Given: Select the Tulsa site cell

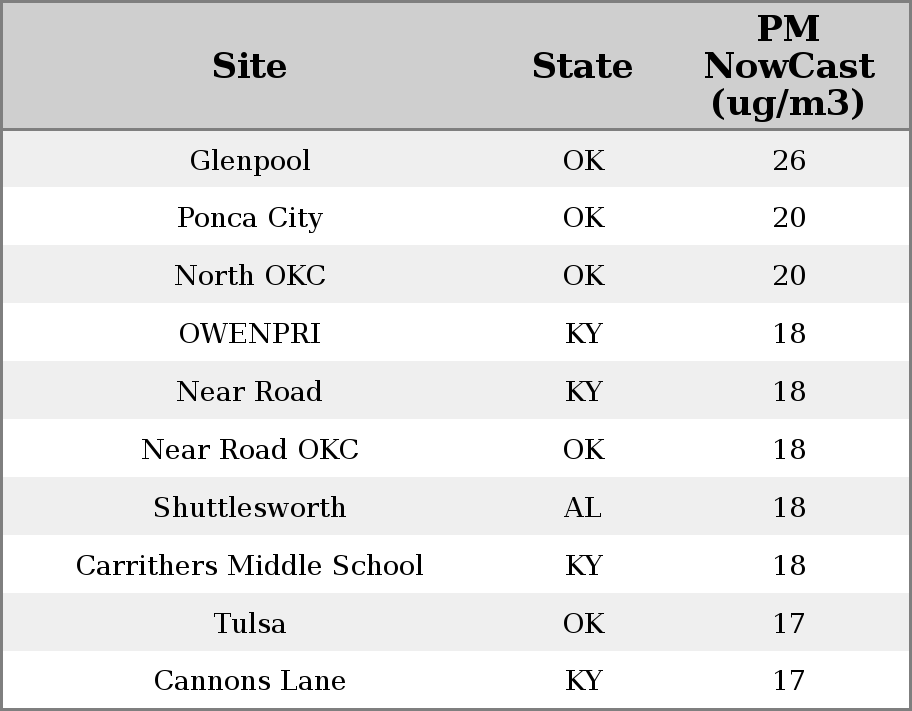Looking at the screenshot, I should click(250, 624).
